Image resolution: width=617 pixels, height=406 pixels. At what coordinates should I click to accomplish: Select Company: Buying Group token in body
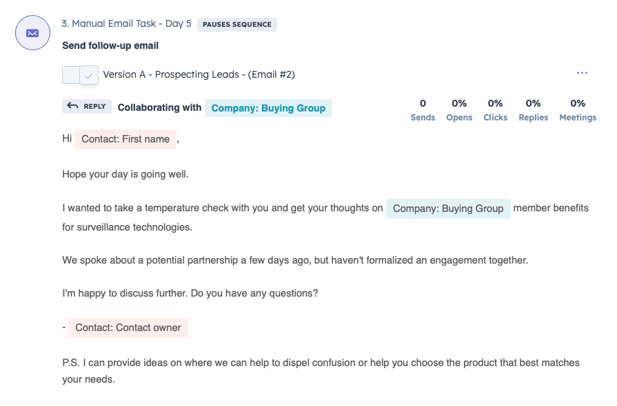448,209
